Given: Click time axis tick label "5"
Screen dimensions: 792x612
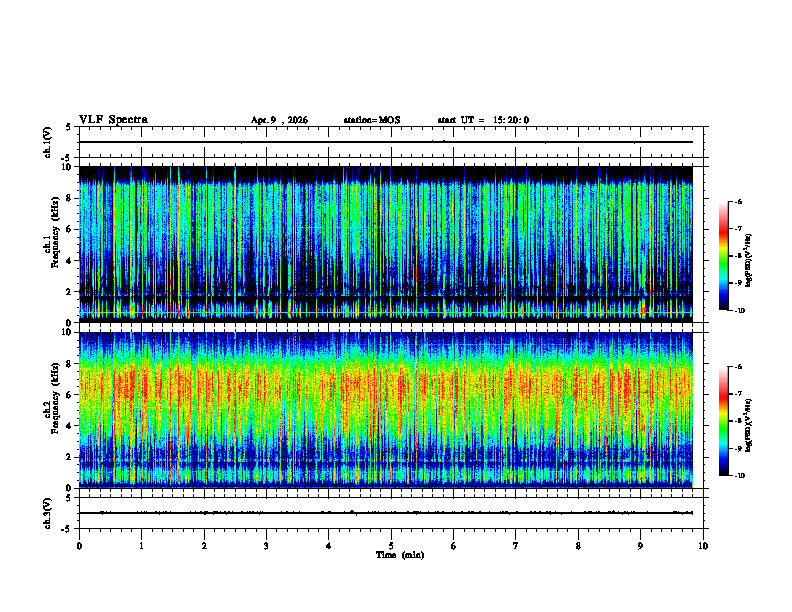Looking at the screenshot, I should [x=391, y=546].
